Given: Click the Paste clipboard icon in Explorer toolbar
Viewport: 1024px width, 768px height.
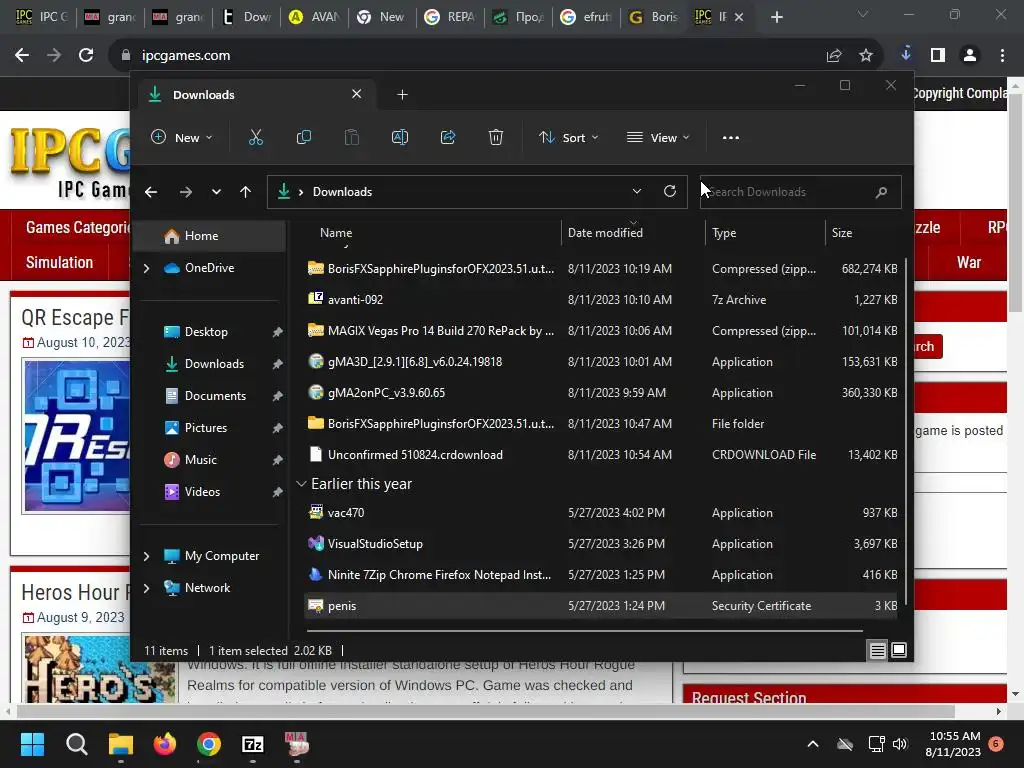Looking at the screenshot, I should pos(351,138).
